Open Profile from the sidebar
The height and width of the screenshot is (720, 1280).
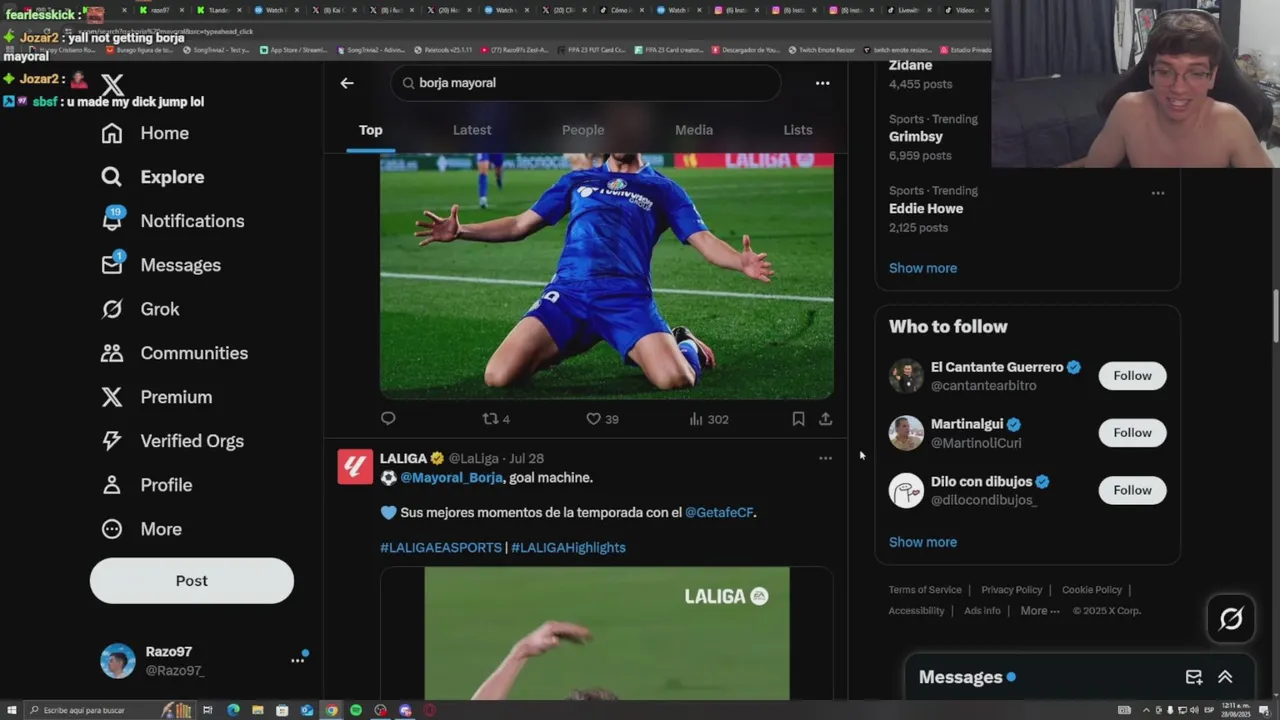(147, 485)
